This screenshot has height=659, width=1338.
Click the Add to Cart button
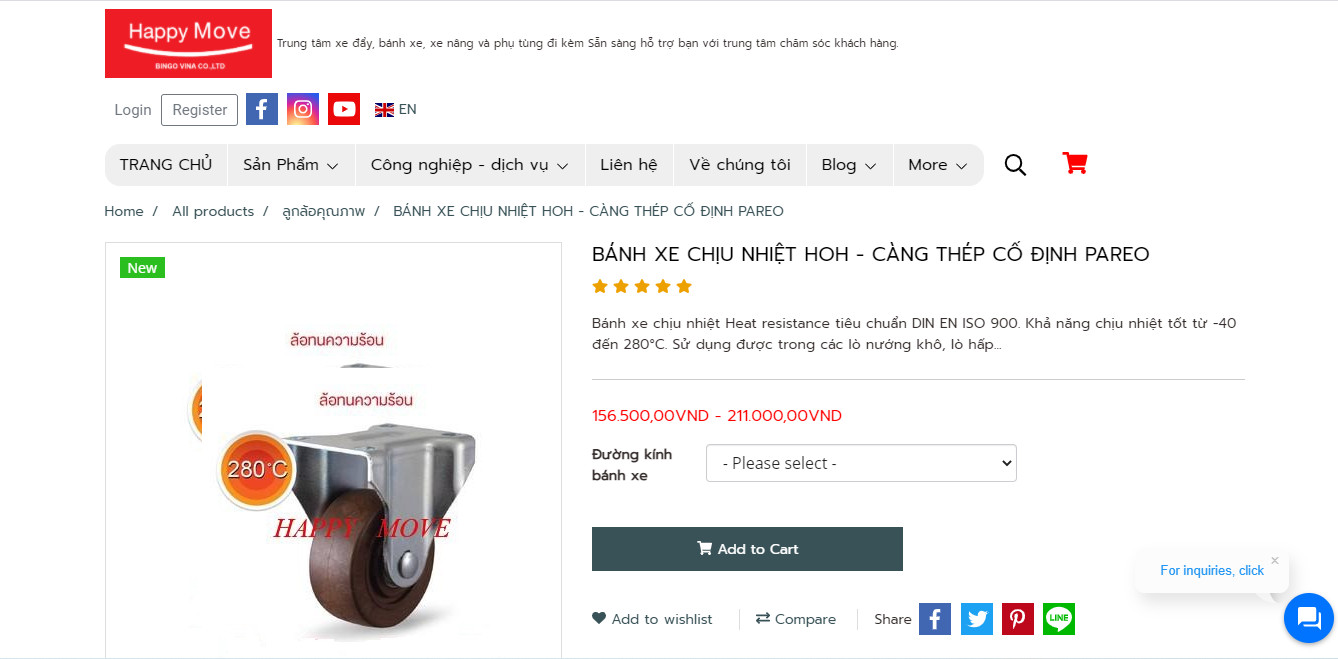click(x=747, y=549)
